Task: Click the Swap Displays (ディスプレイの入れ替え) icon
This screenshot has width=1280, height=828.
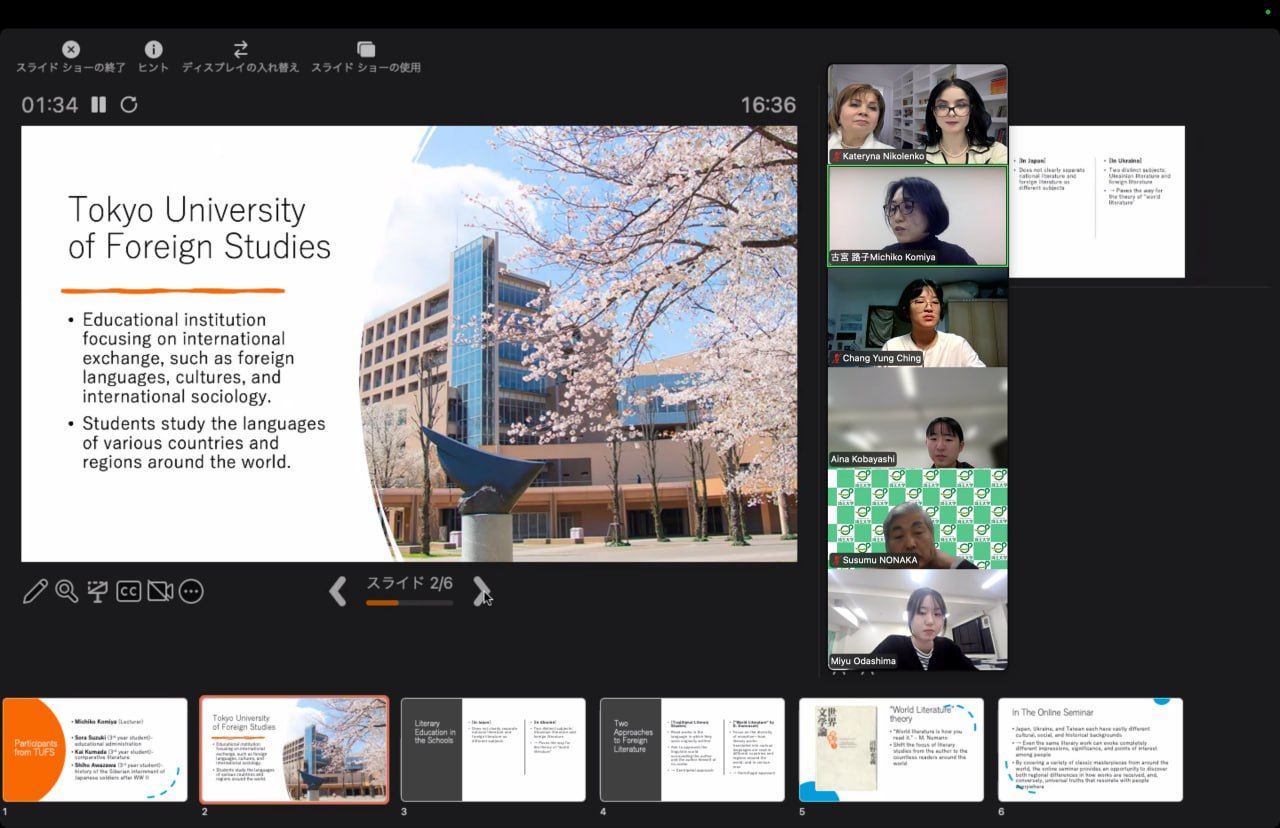Action: (x=240, y=49)
